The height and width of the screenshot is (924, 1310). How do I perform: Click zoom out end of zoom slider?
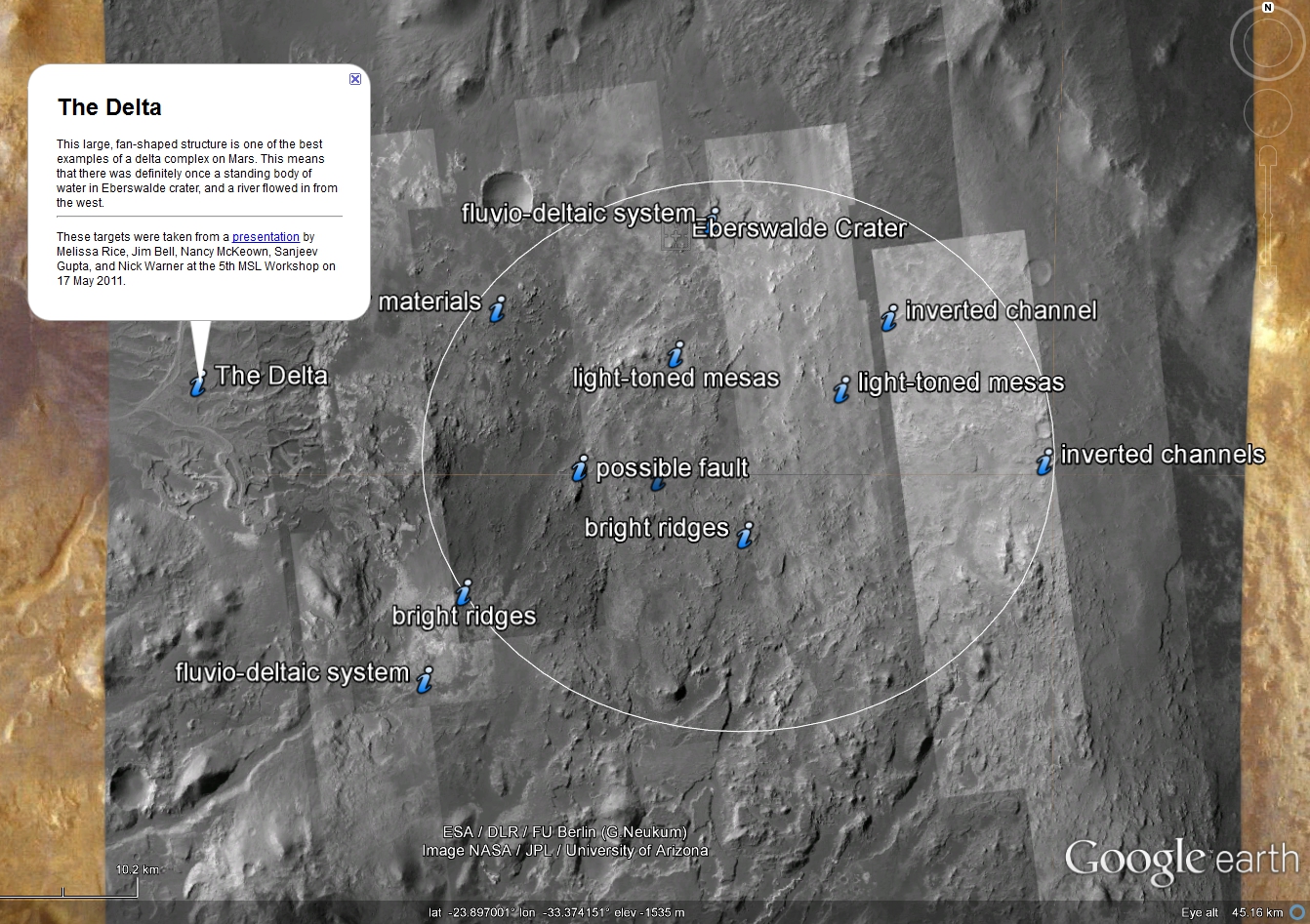1268,276
